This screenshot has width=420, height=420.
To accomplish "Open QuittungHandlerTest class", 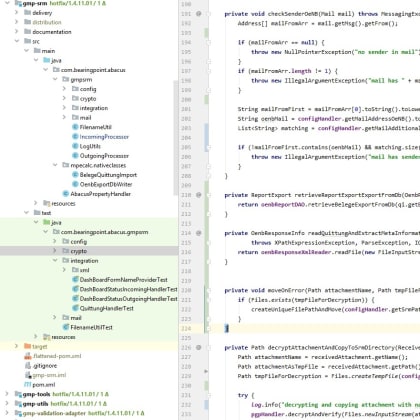I will click(106, 308).
